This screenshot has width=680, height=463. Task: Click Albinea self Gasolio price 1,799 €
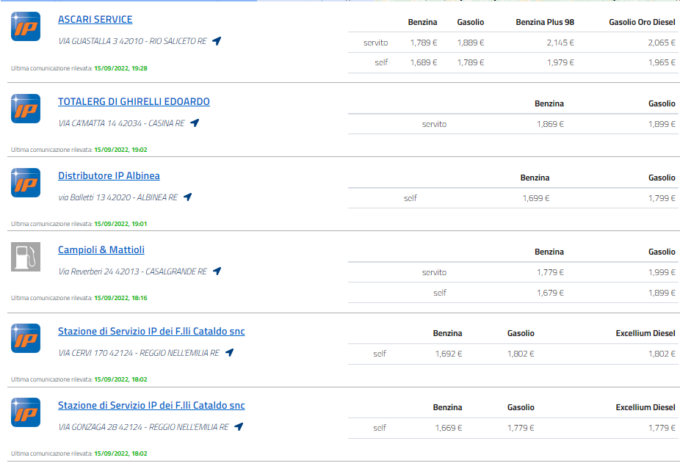662,198
